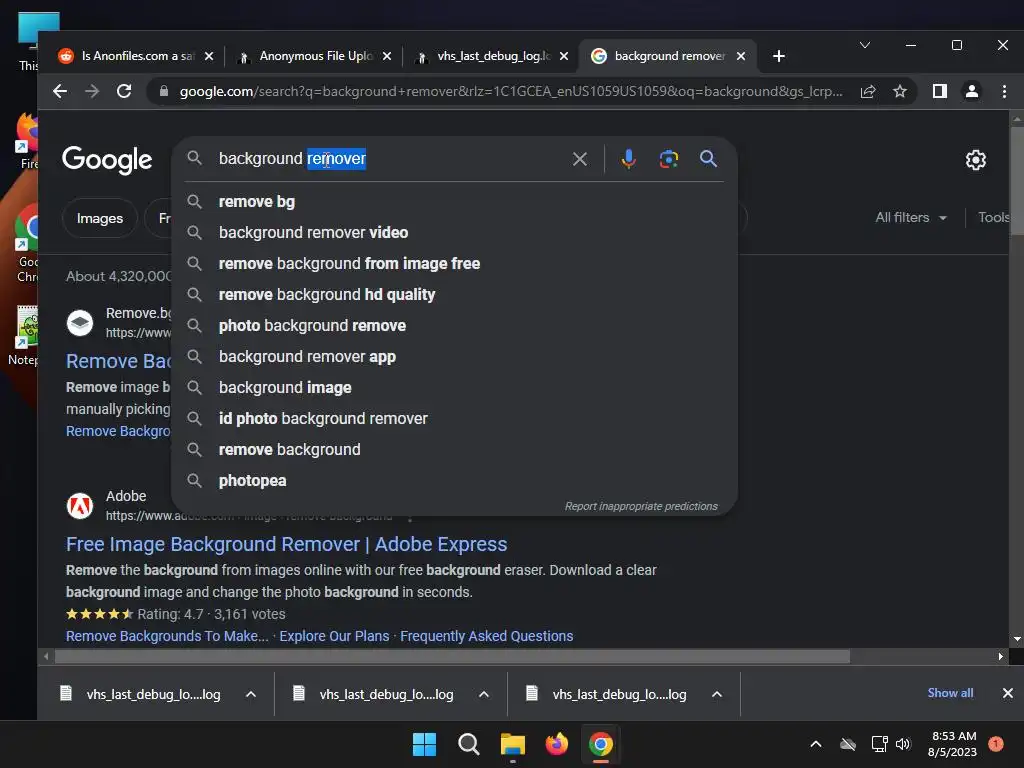Select 'remove background hd quality' suggestion
1024x768 pixels.
[x=454, y=295]
